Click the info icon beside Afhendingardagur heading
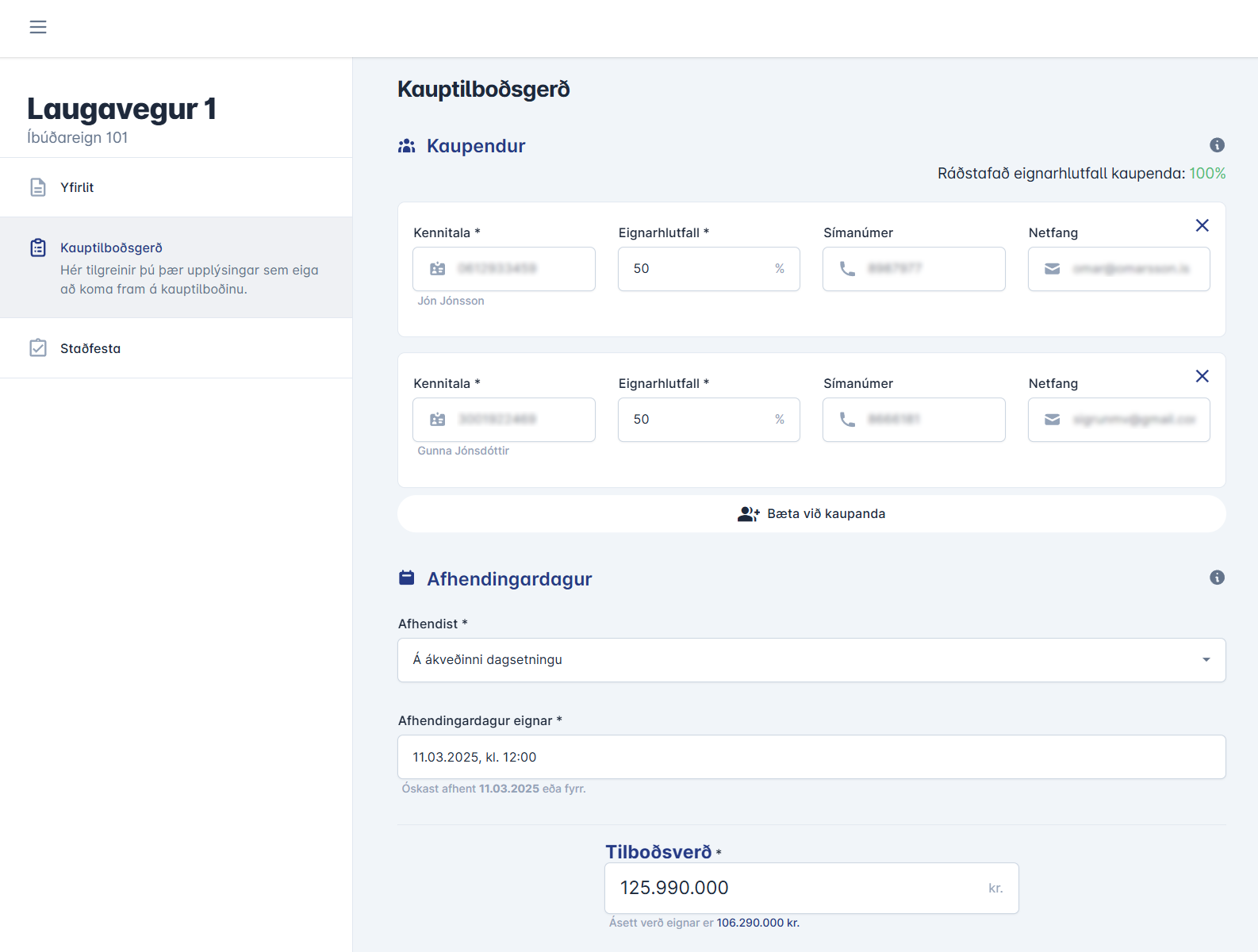This screenshot has width=1258, height=952. coord(1217,578)
